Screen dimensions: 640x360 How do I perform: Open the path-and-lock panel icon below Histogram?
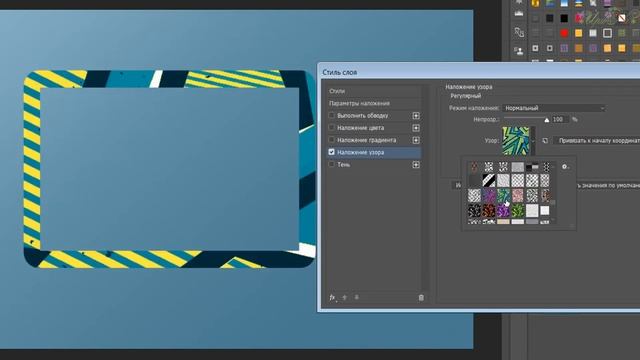(x=519, y=32)
